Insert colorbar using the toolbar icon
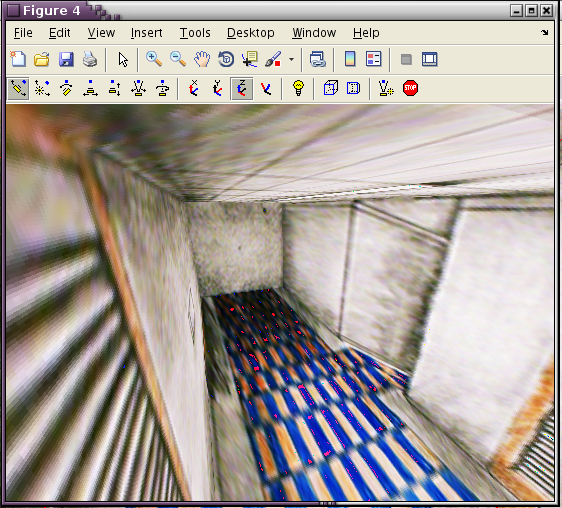Viewport: 562px width, 508px height. [350, 59]
